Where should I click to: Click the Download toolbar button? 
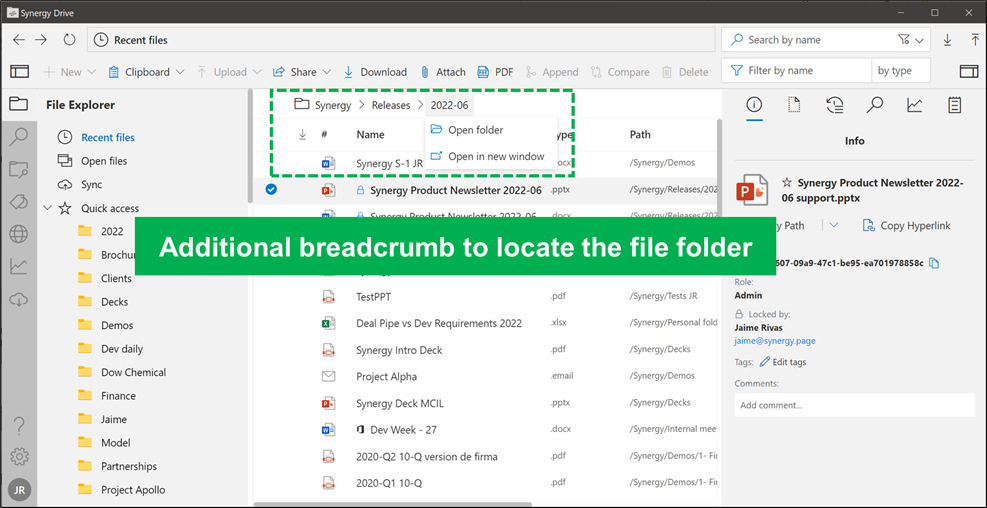point(375,72)
